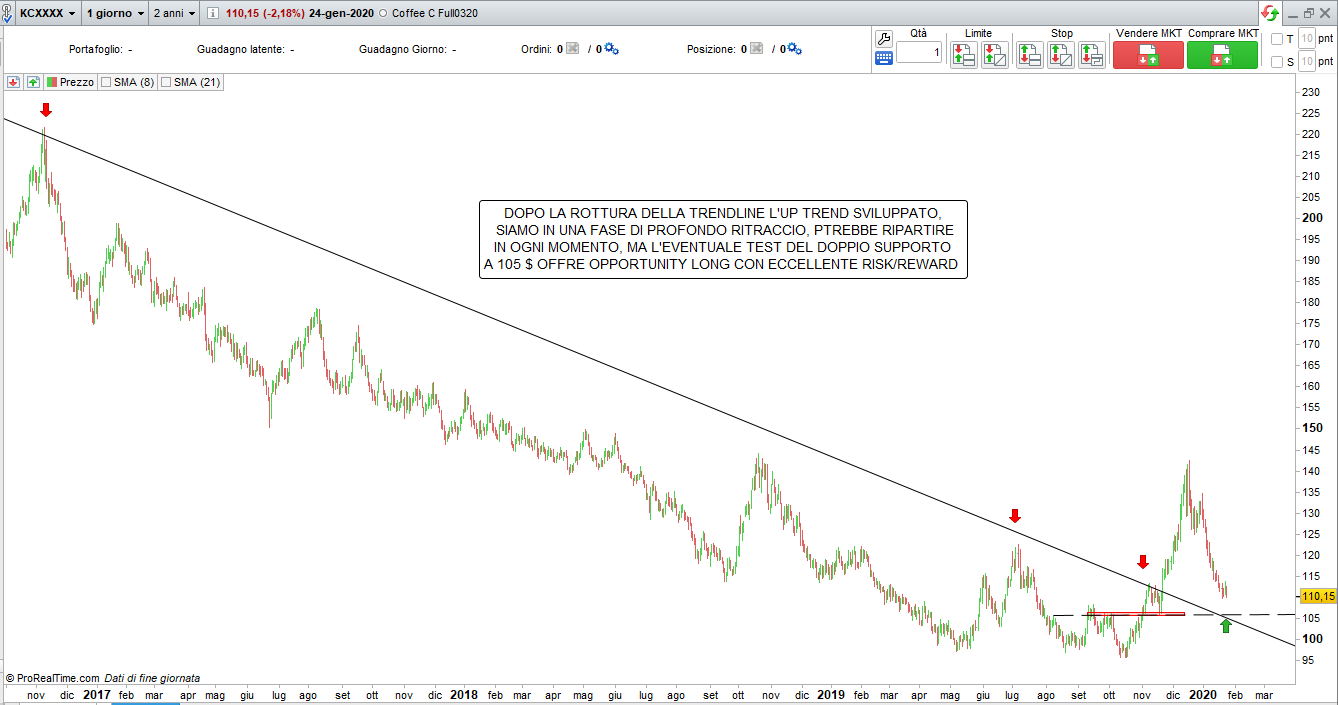Viewport: 1338px width, 705px height.
Task: Click the blue keyboard shortcuts icon
Action: coord(883,58)
